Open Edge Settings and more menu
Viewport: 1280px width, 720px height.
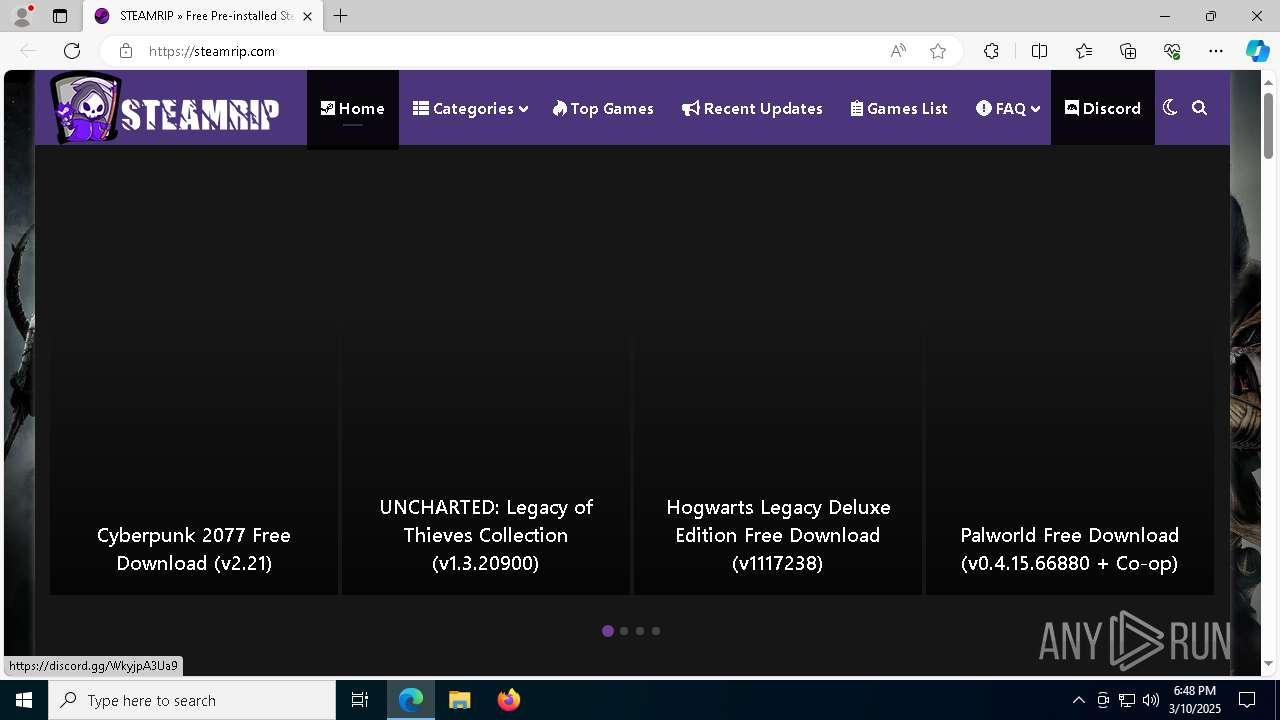(x=1216, y=51)
